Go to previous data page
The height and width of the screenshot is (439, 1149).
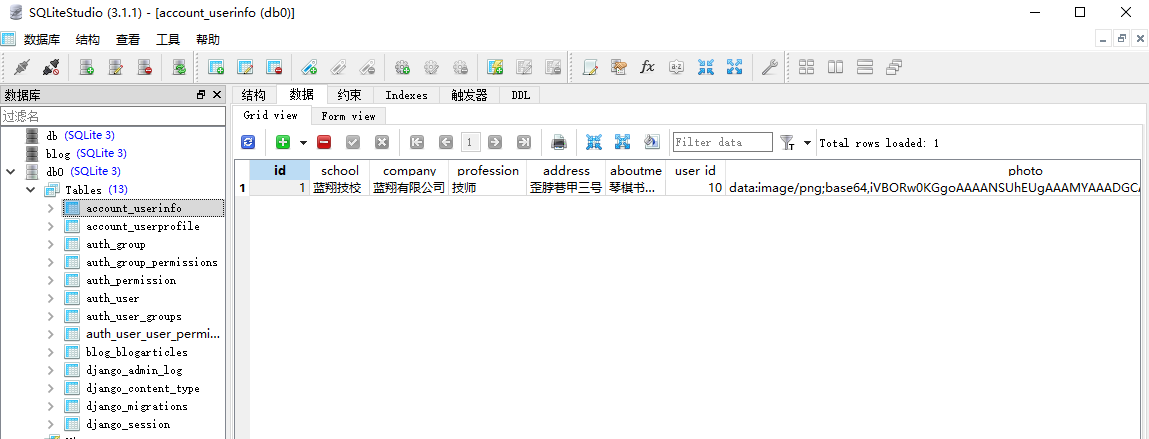[446, 142]
